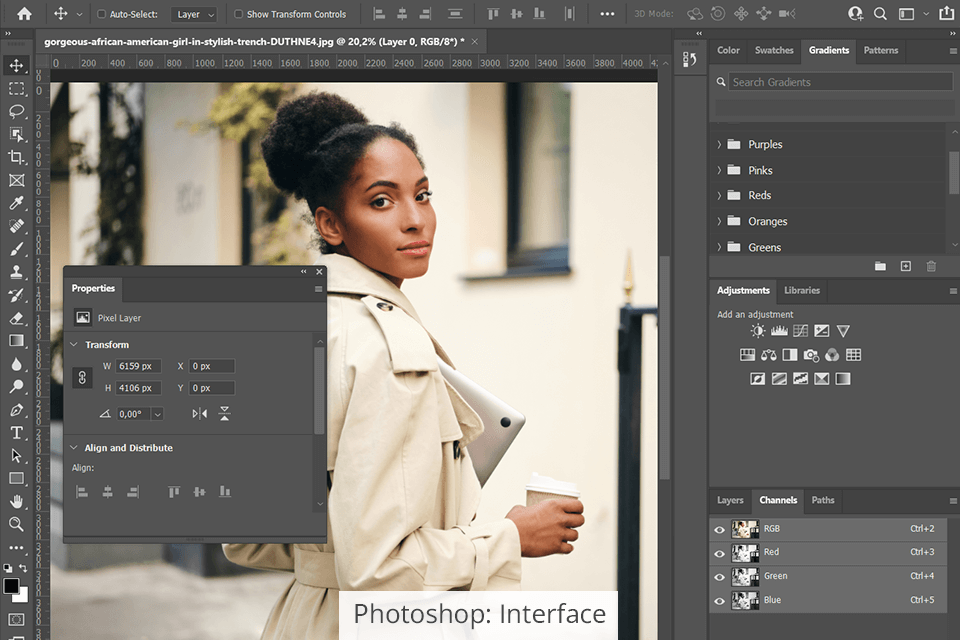Create new gradient group folder
The width and height of the screenshot is (960, 640).
pos(880,266)
